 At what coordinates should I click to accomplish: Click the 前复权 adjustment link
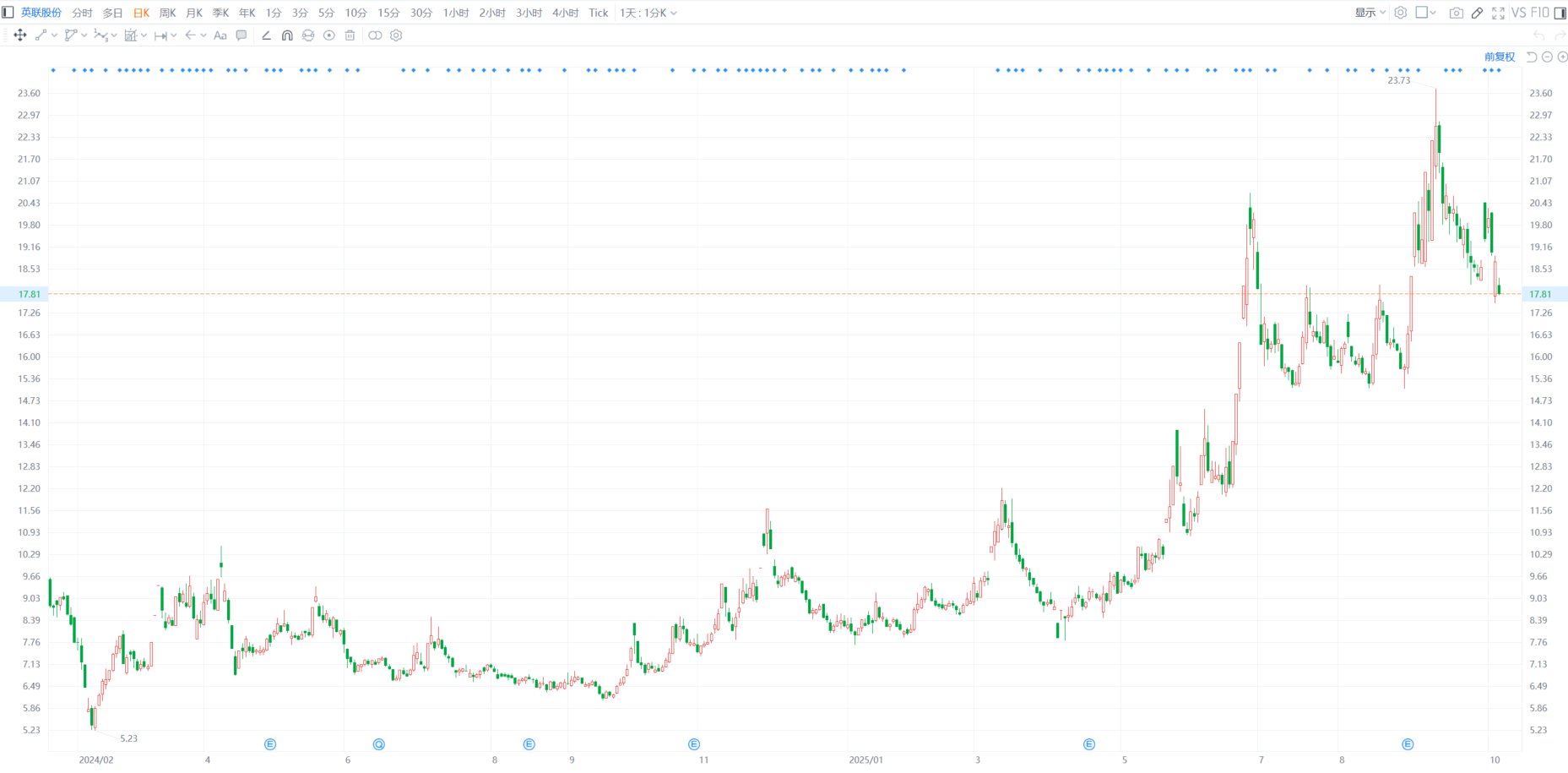(x=1499, y=57)
